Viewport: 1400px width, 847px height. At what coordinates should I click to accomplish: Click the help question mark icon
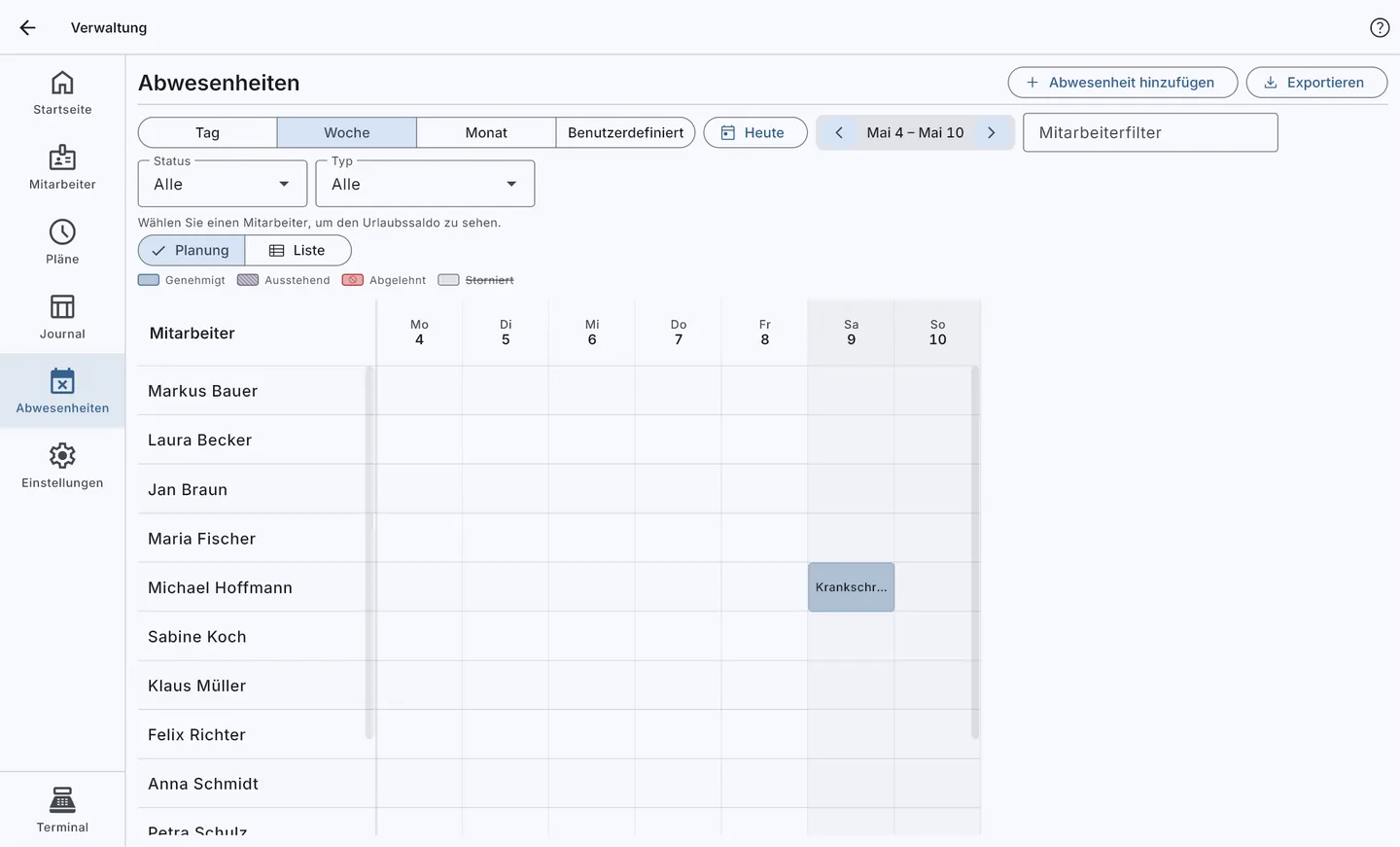(1380, 27)
